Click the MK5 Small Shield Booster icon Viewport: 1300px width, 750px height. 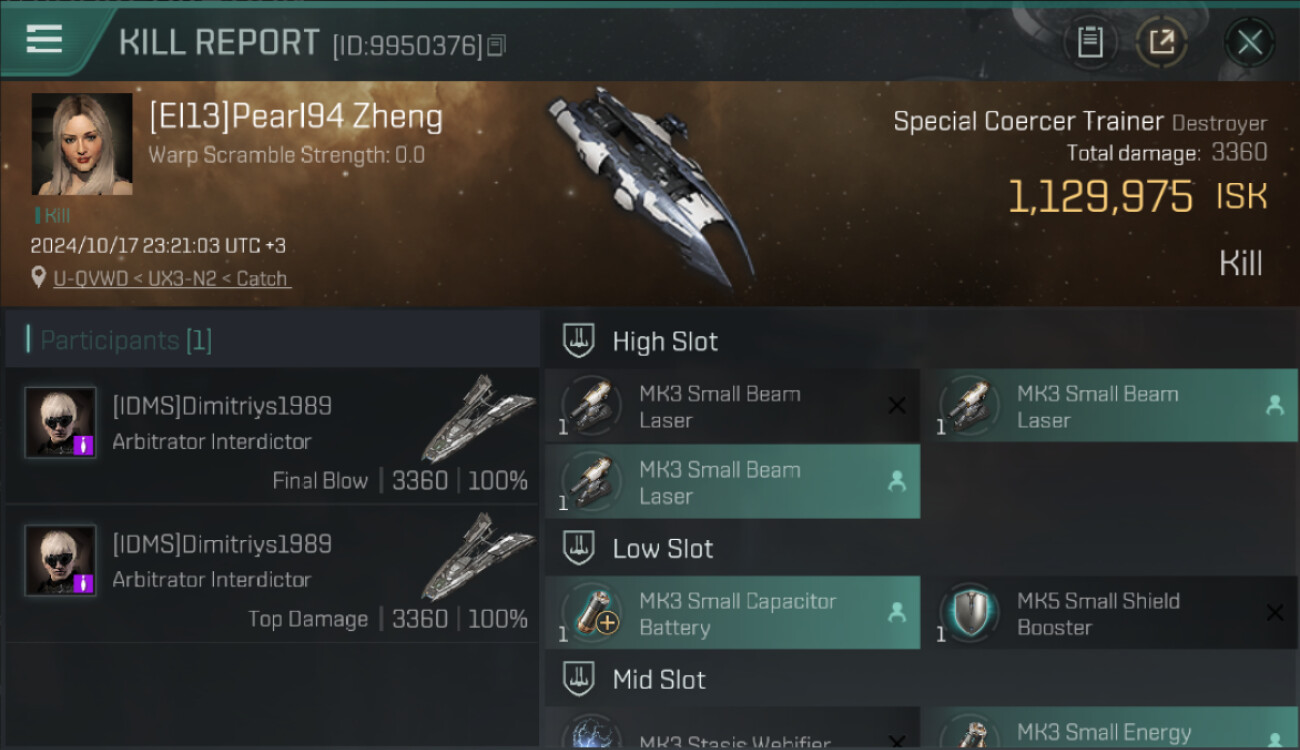[970, 612]
